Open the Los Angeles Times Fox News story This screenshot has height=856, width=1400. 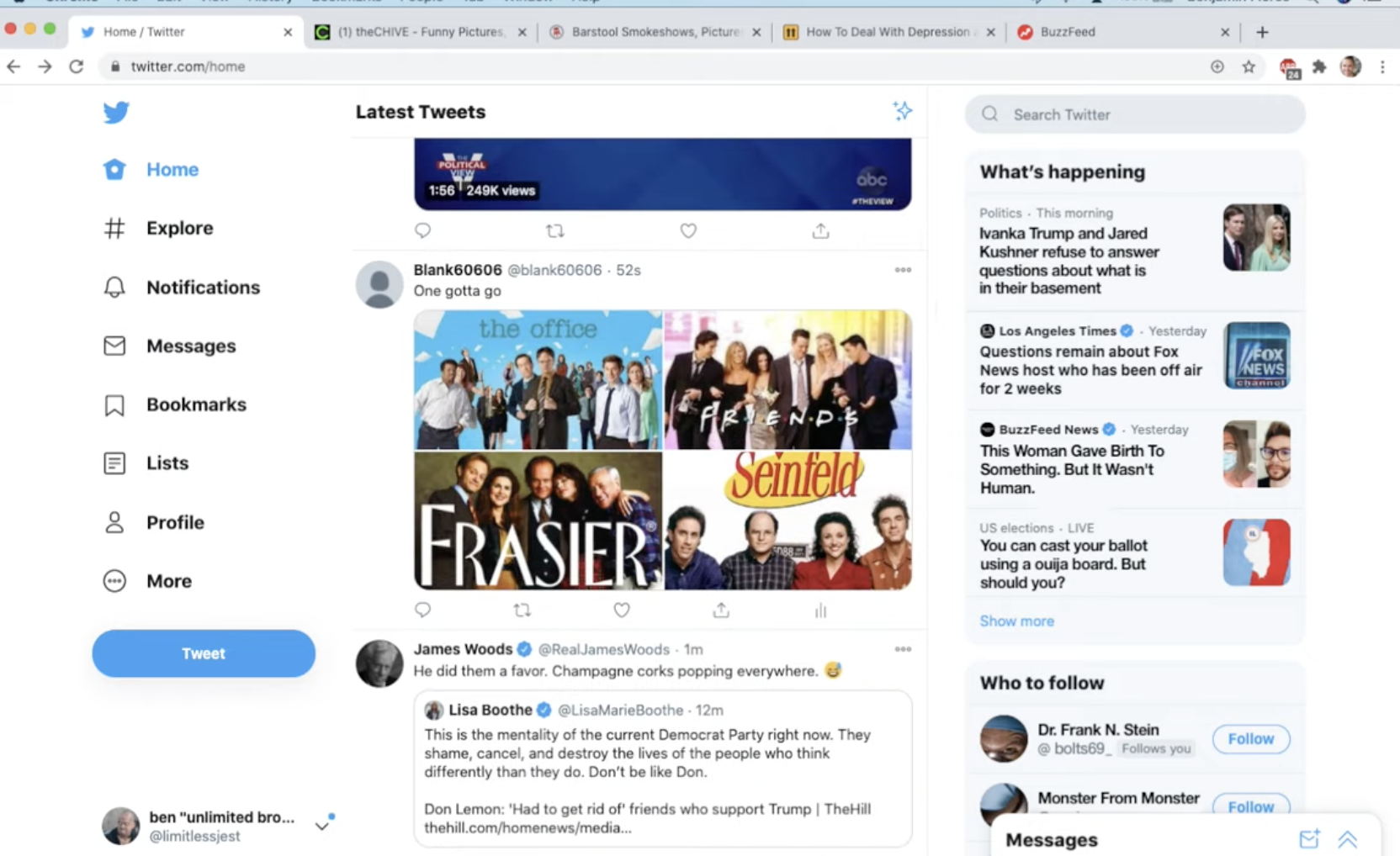click(x=1135, y=360)
